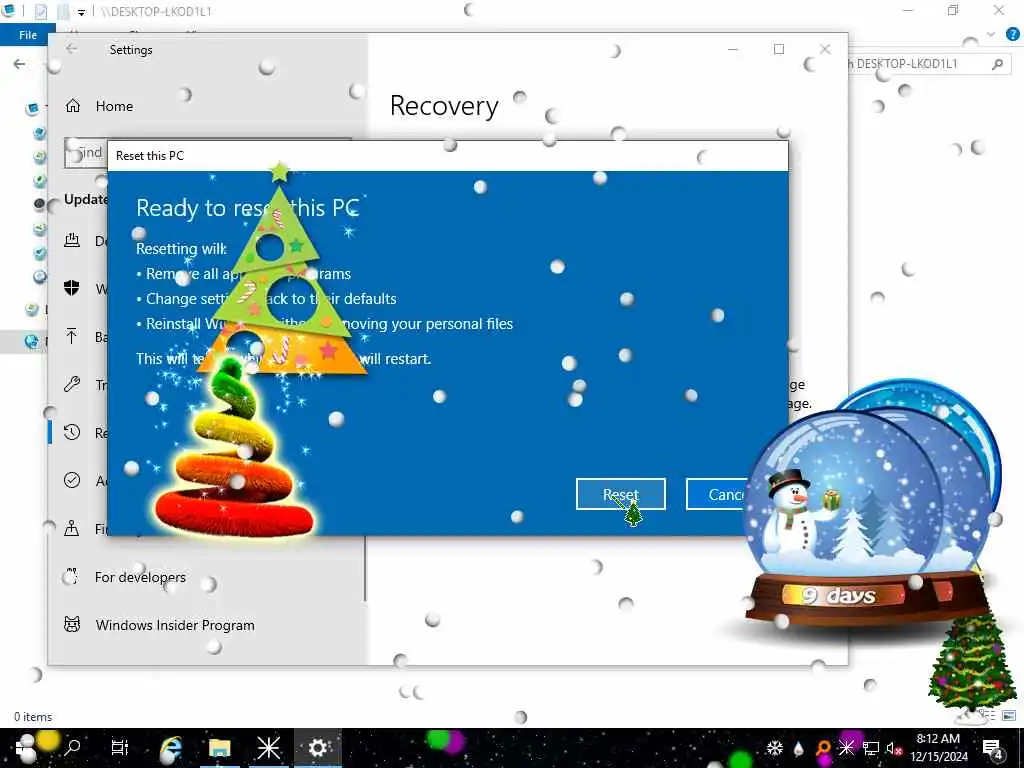Click the 0 items status text
This screenshot has height=768, width=1024.
point(33,716)
